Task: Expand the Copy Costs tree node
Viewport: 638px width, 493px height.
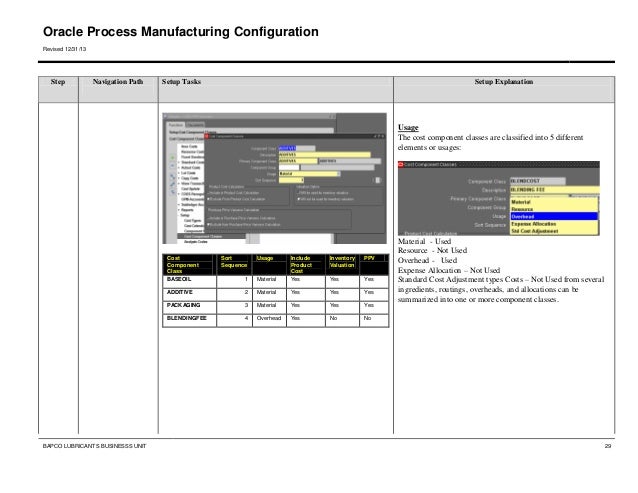Action: (x=179, y=178)
